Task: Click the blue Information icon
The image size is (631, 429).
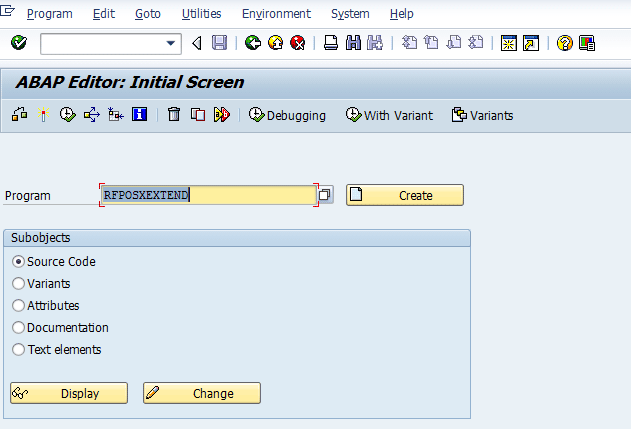Action: (139, 115)
